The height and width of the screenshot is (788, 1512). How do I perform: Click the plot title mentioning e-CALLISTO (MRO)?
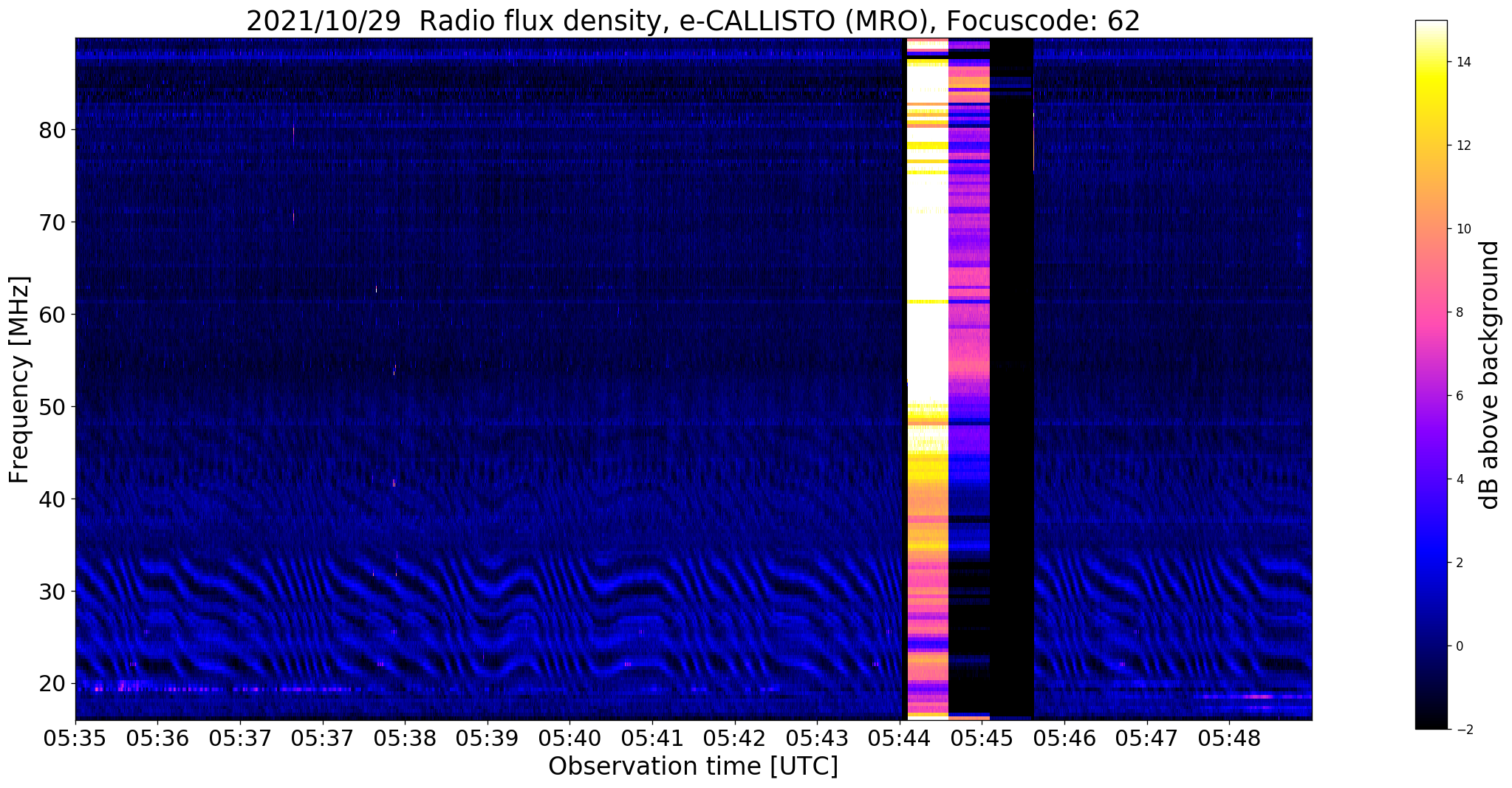[693, 21]
